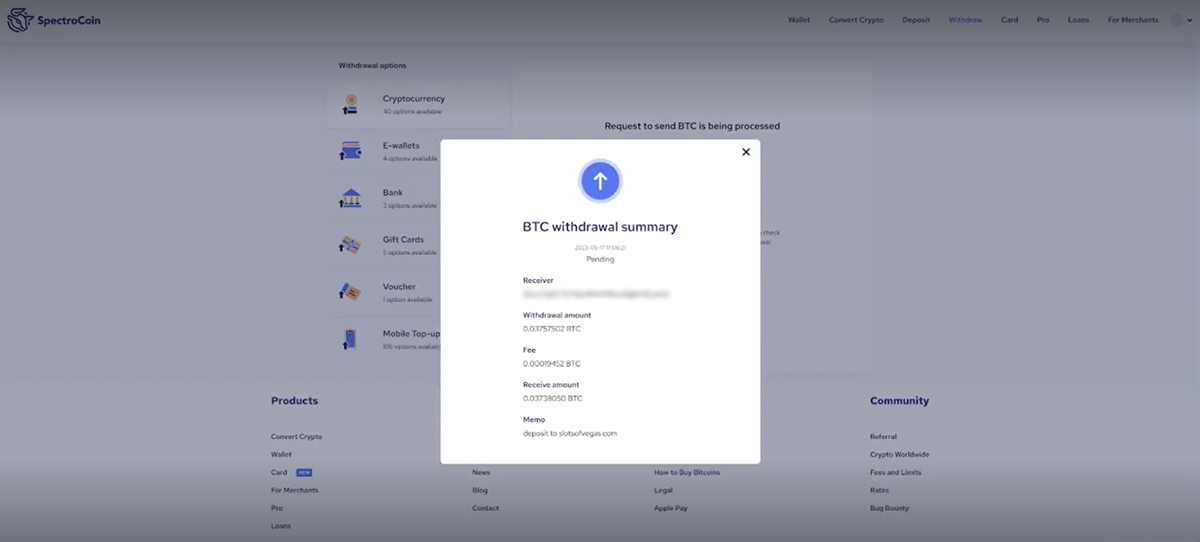
Task: Open the Deposit page
Action: click(x=916, y=20)
